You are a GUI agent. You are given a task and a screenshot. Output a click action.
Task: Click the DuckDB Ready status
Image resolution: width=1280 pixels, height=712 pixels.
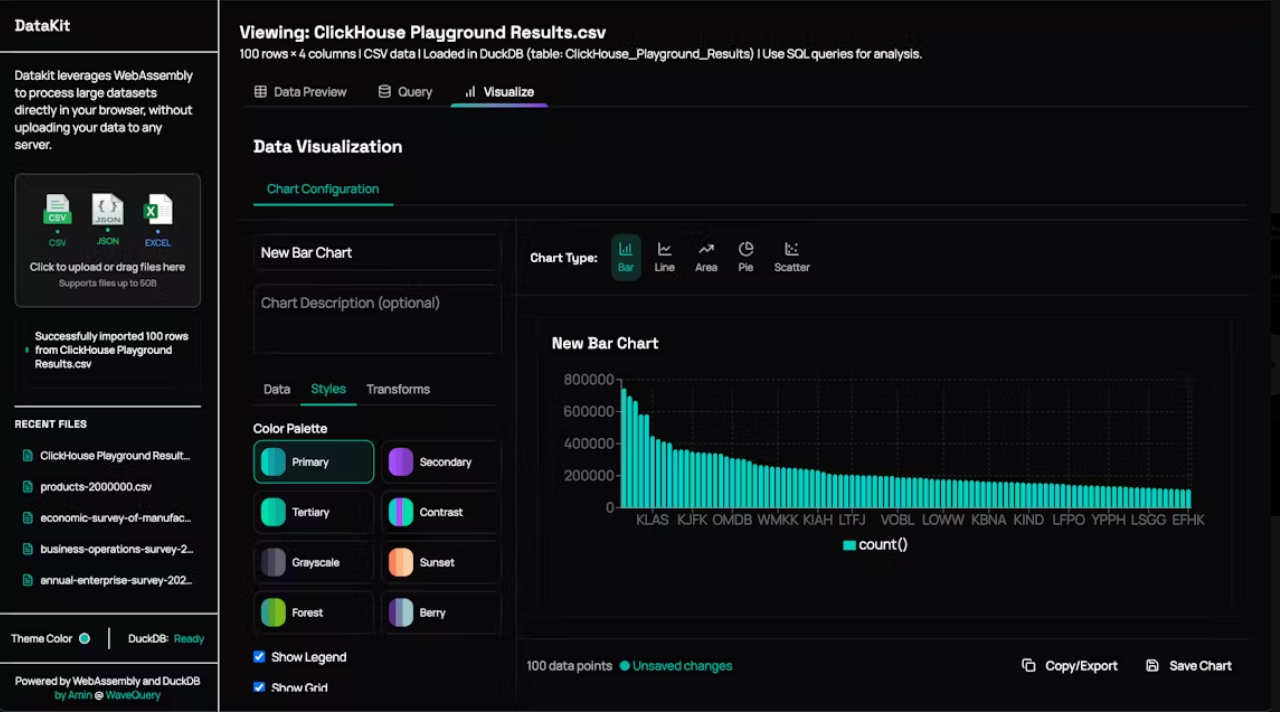point(166,639)
